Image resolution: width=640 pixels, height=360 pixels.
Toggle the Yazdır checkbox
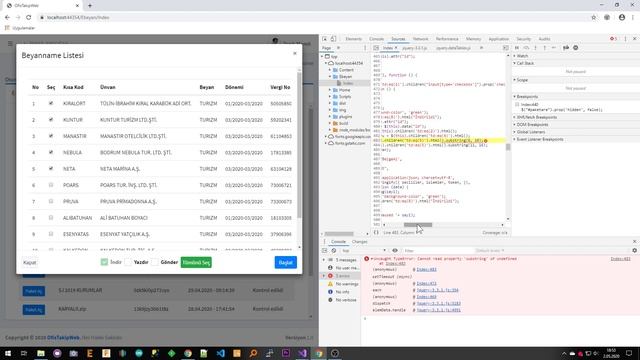pyautogui.click(x=128, y=262)
